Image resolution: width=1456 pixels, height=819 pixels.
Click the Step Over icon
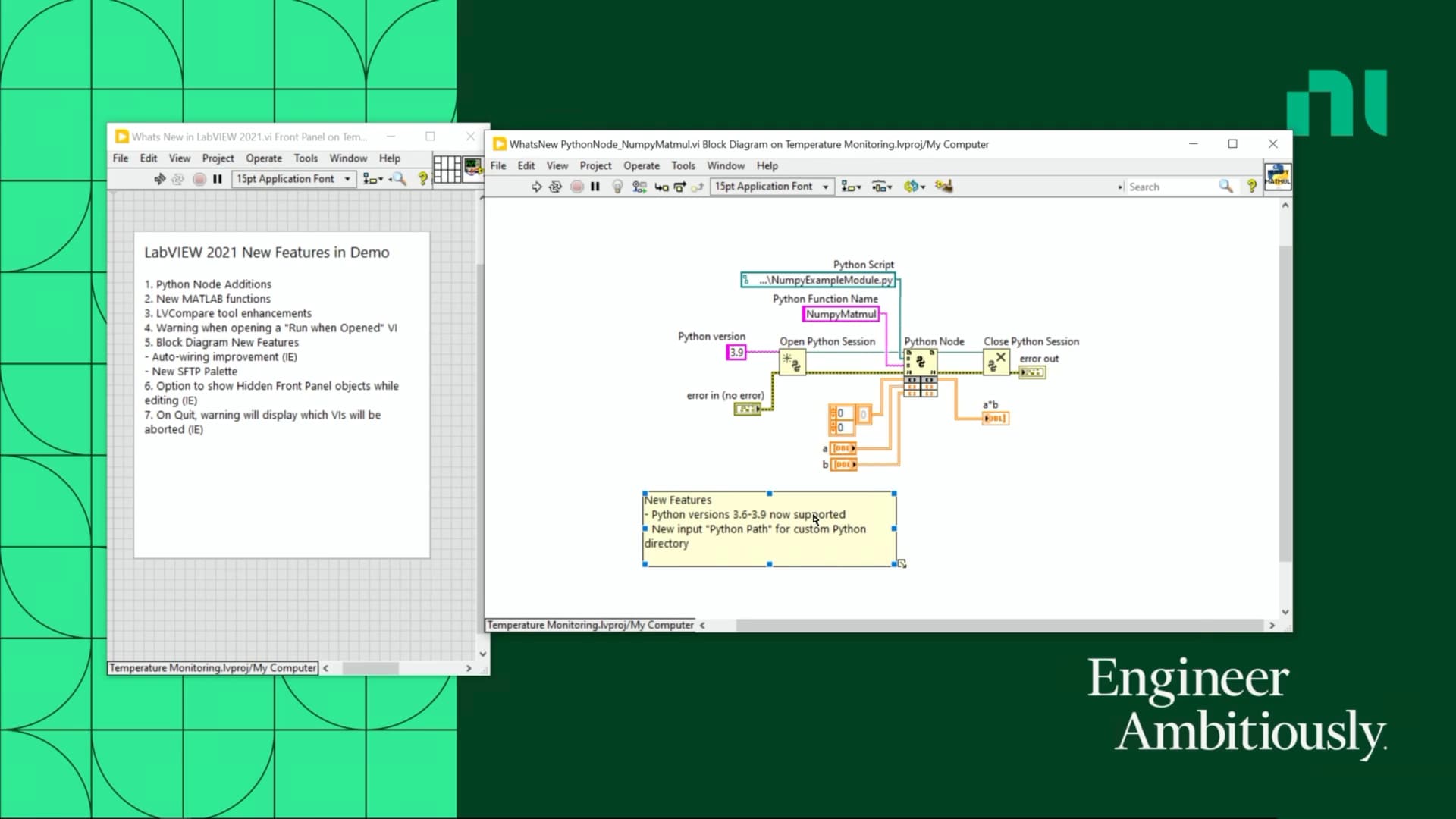[679, 187]
